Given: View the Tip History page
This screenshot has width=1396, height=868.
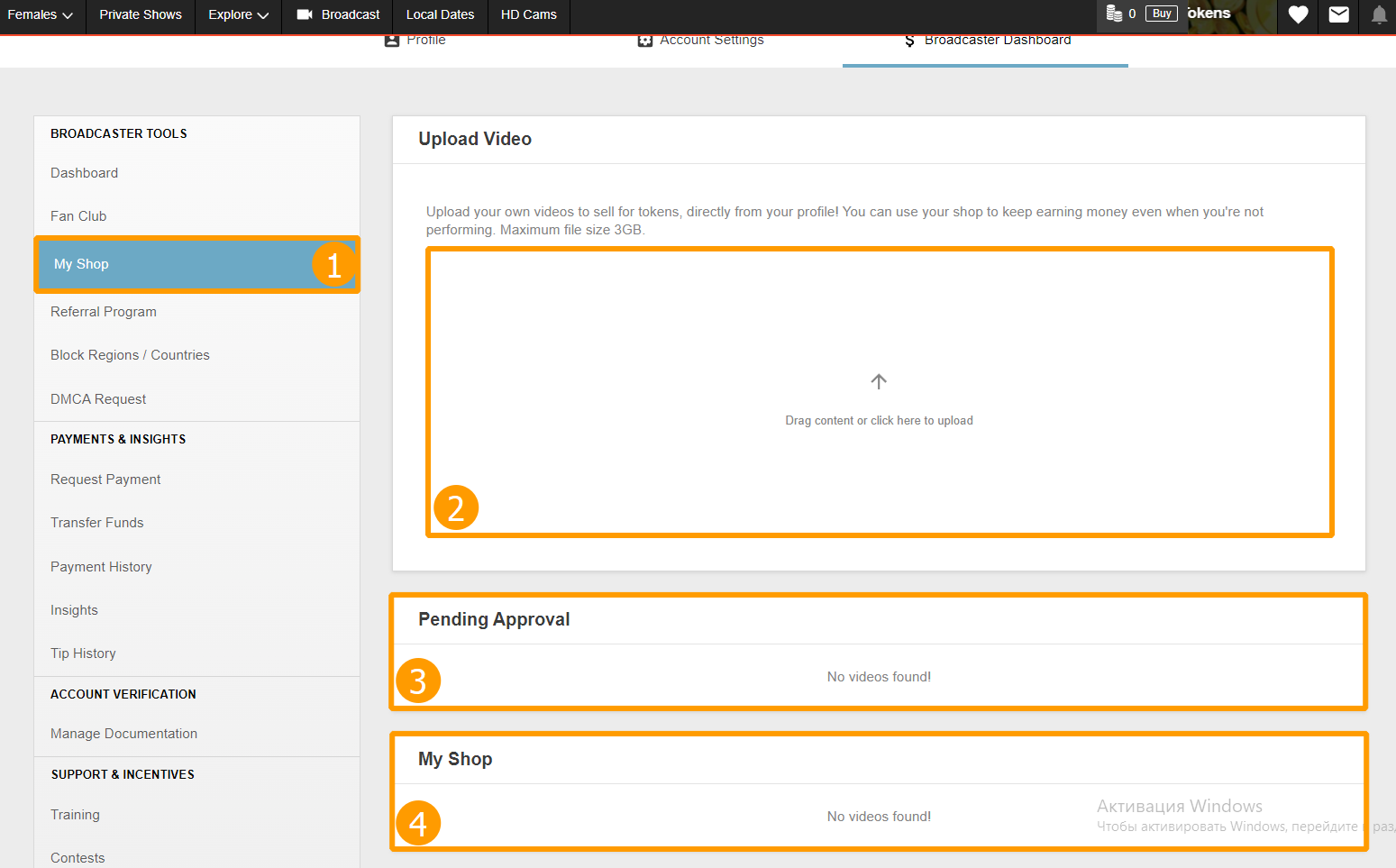Looking at the screenshot, I should pos(83,653).
